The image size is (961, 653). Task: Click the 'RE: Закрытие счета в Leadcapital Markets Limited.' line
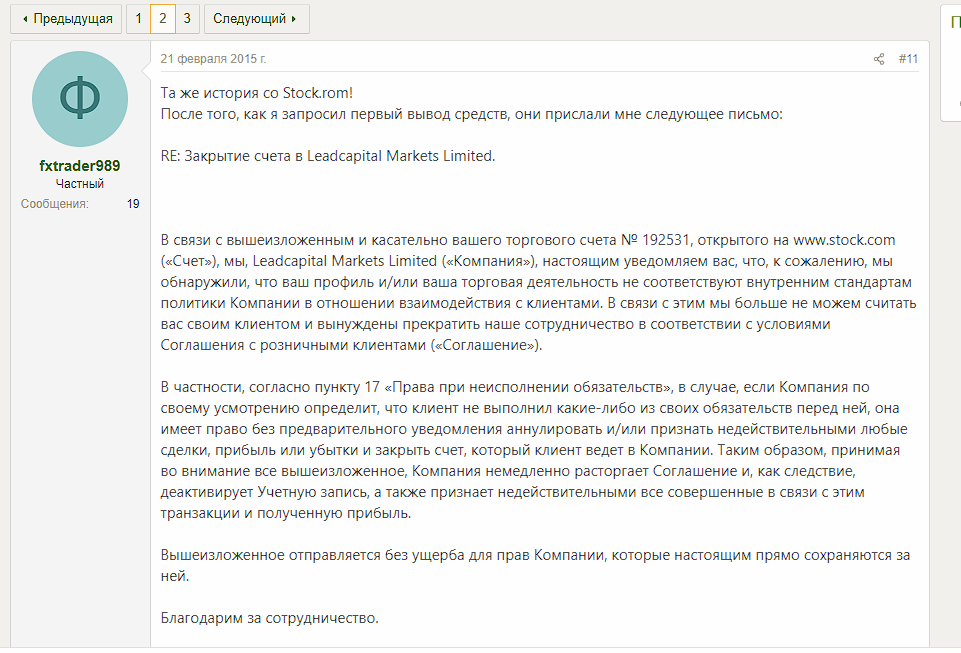pos(328,156)
